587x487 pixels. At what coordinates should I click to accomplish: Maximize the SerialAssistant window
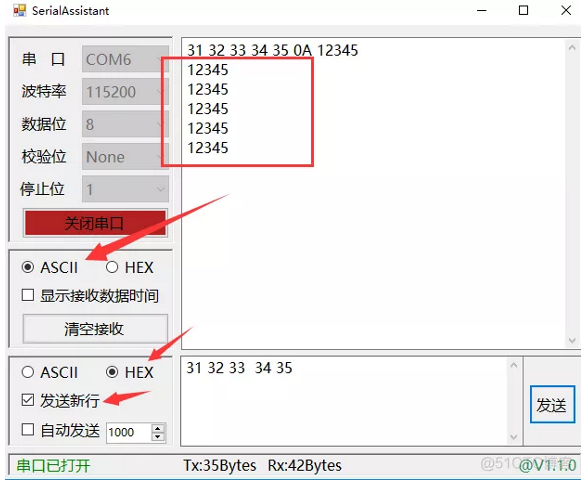523,10
